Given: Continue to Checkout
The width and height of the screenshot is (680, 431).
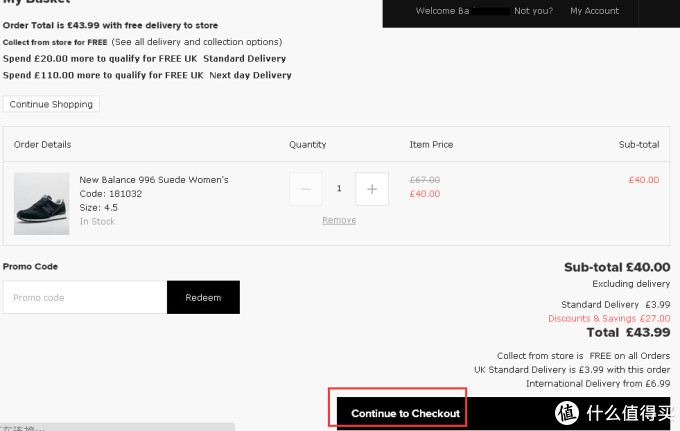Looking at the screenshot, I should click(x=405, y=413).
